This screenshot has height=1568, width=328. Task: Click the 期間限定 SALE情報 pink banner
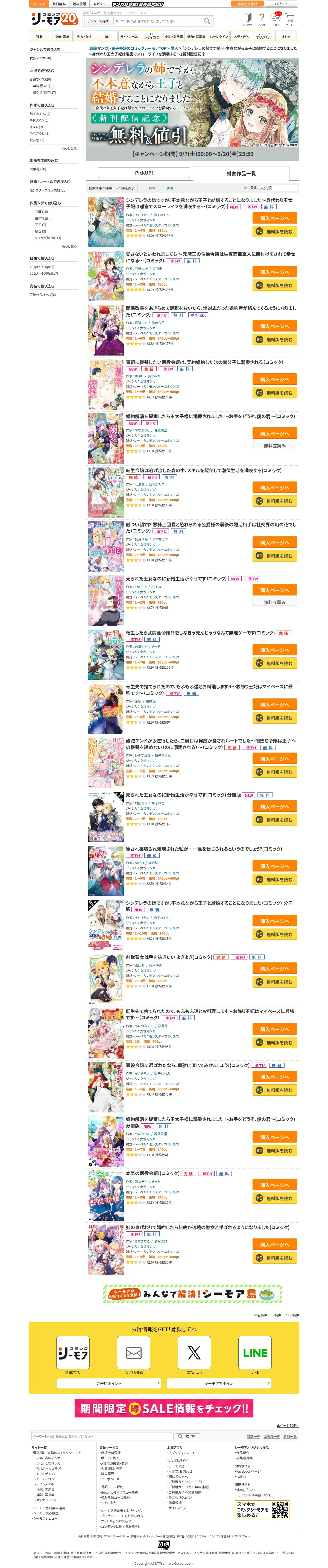(164, 1408)
